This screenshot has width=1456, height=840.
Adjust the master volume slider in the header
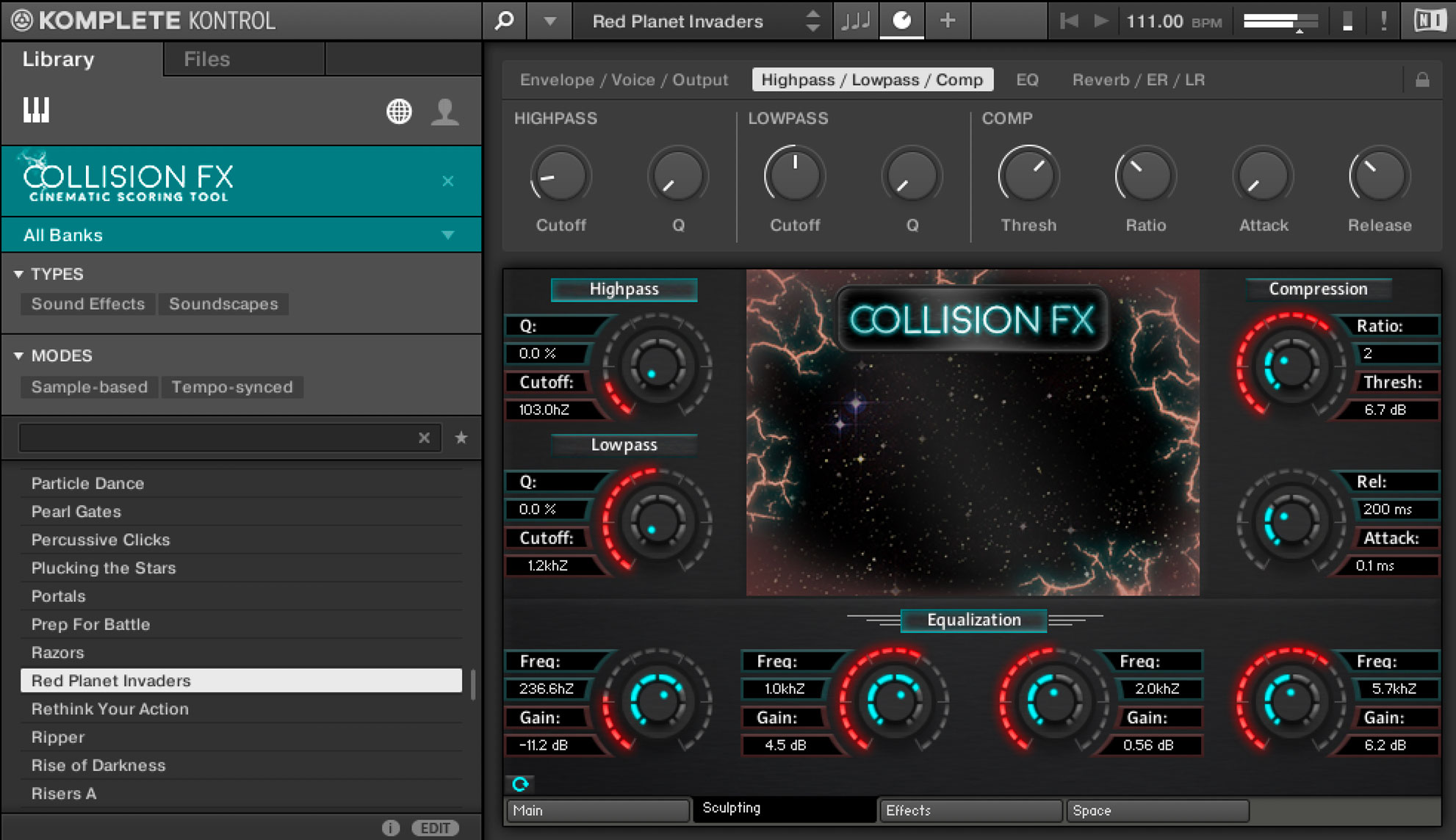click(1278, 21)
